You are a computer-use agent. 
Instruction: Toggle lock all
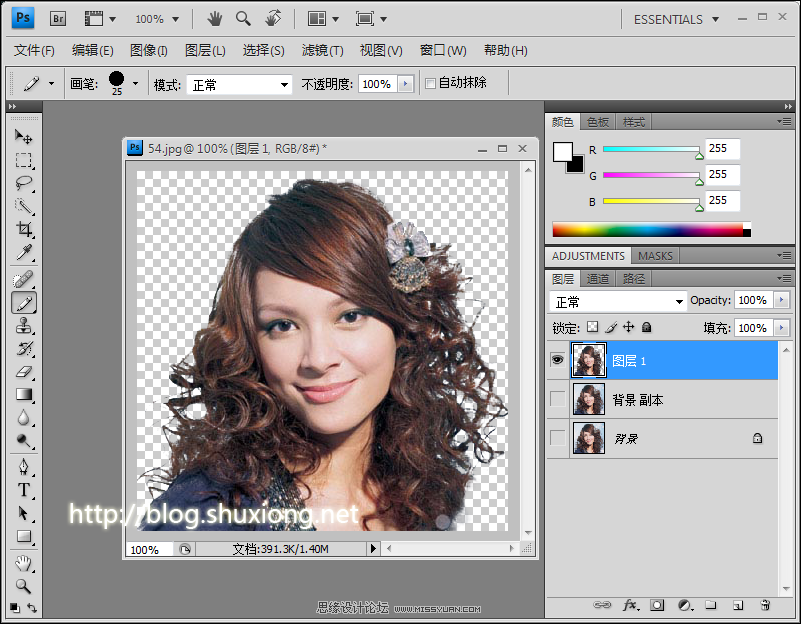tap(647, 327)
